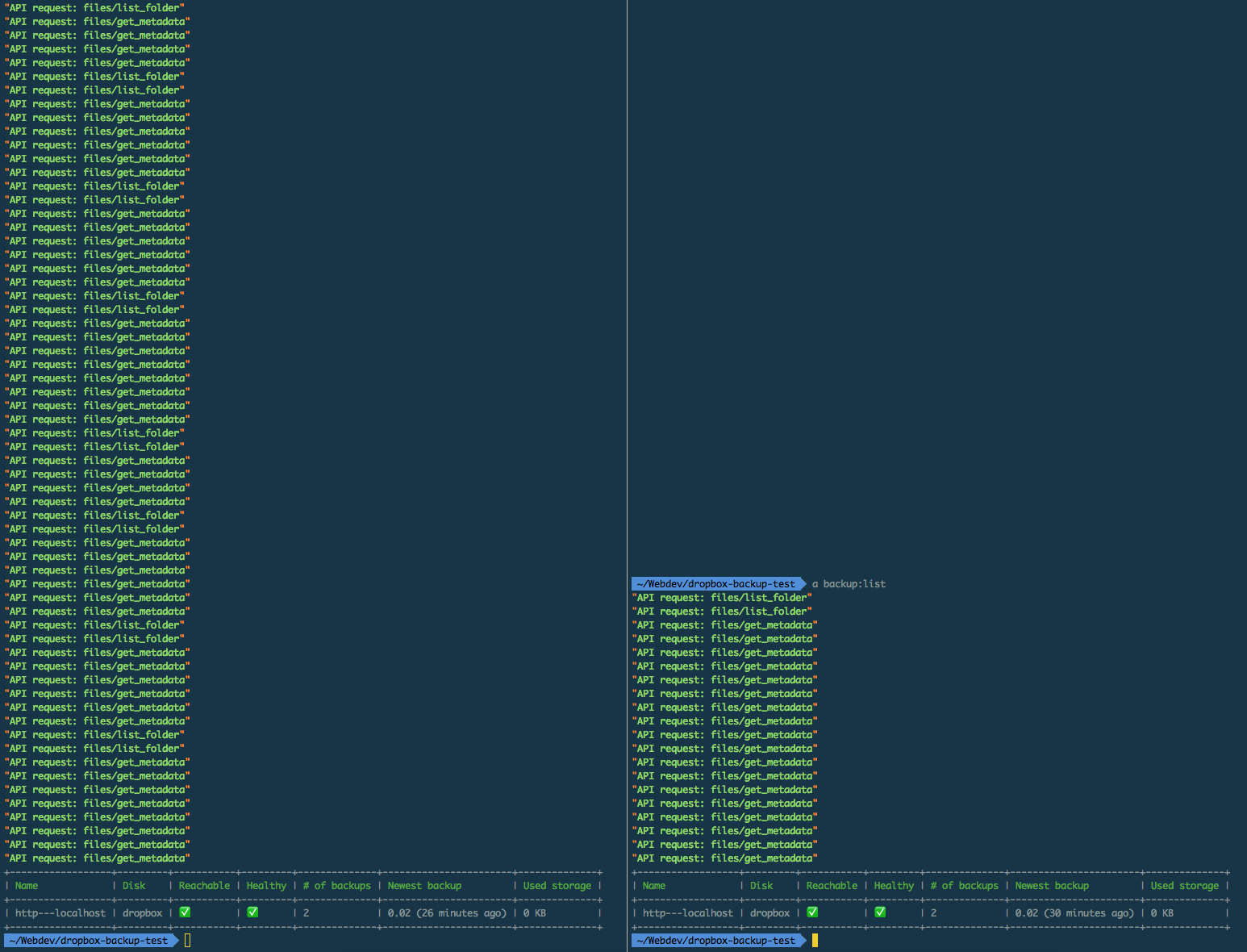Click '0 KB' cell in right pane
Screen dimensions: 1247x952
(x=1162, y=913)
